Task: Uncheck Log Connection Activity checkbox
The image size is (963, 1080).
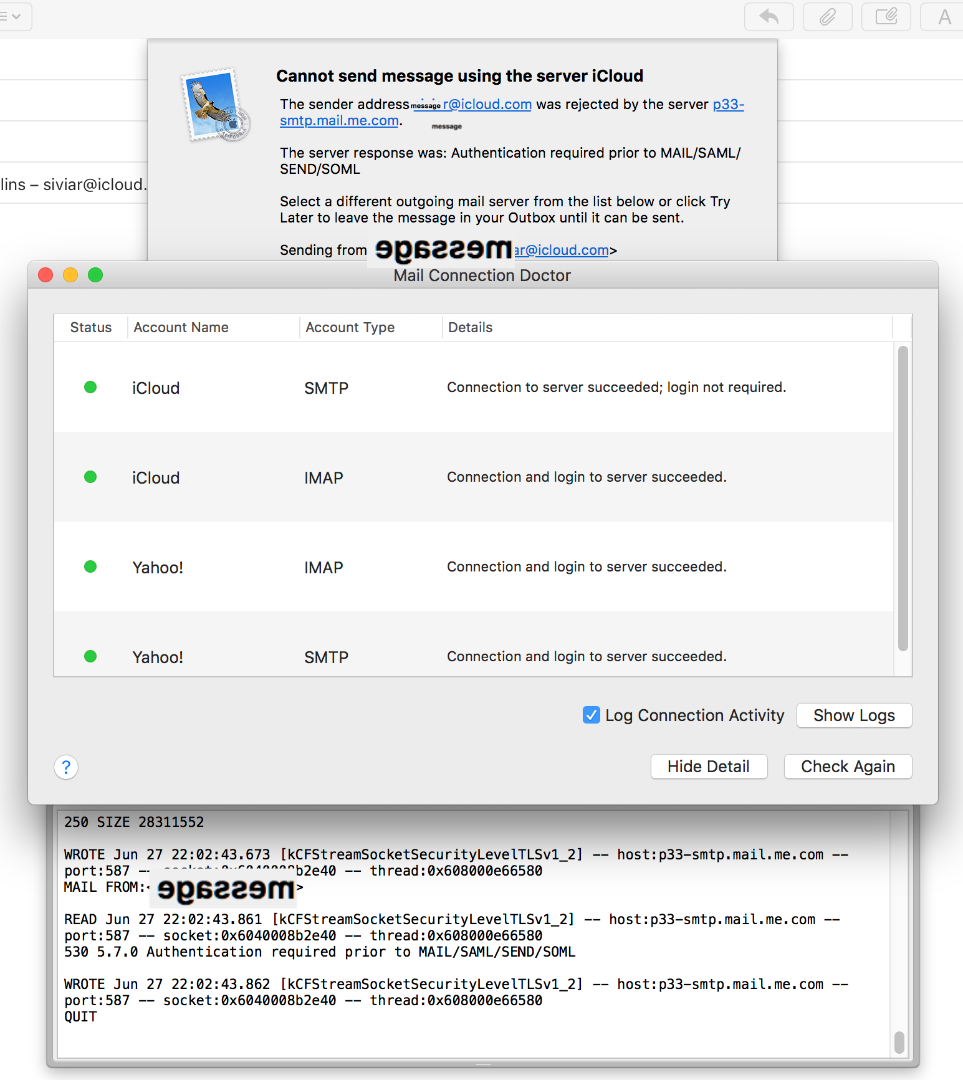Action: click(x=591, y=715)
